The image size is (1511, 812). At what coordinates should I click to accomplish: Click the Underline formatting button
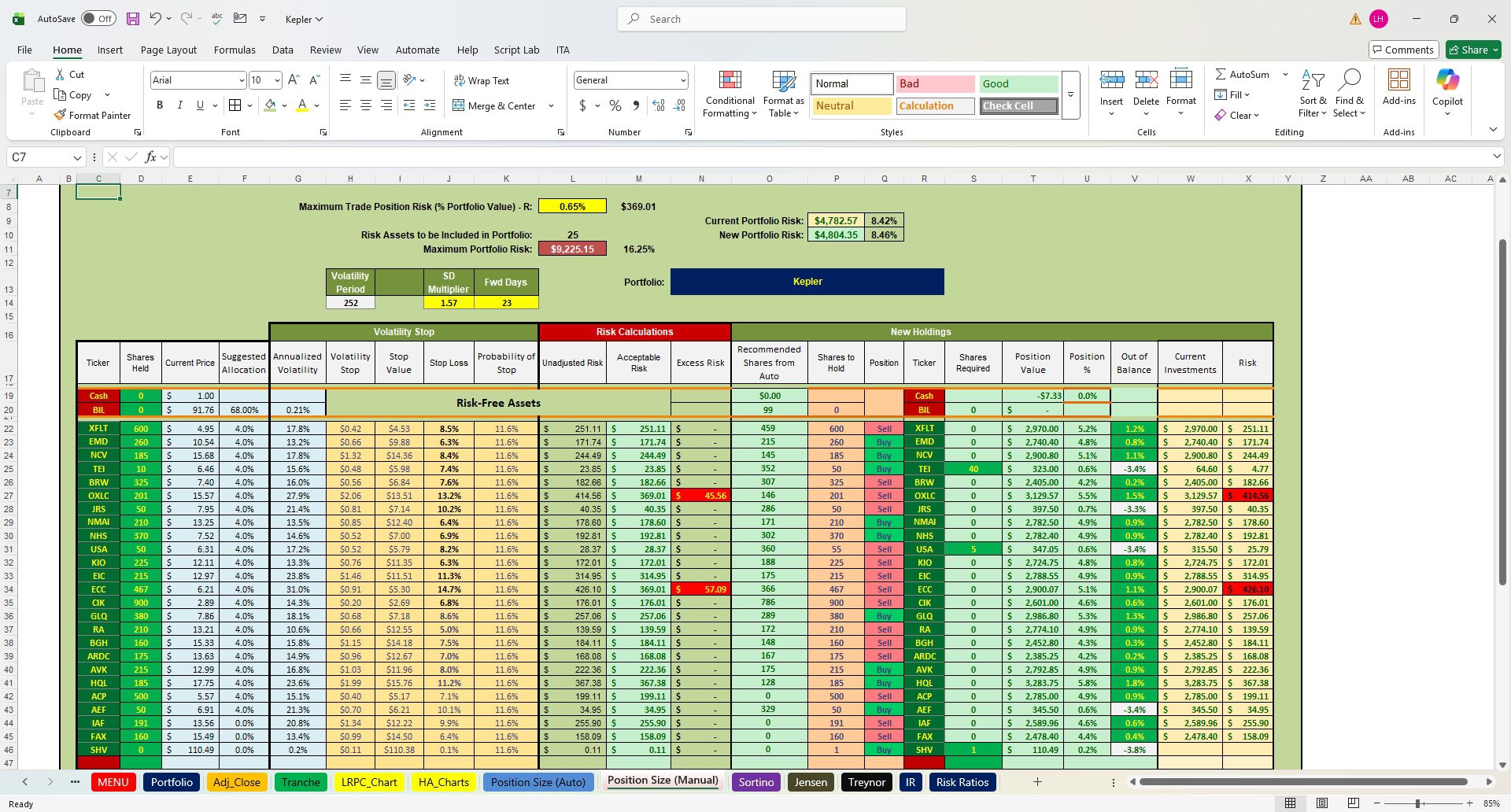click(200, 105)
